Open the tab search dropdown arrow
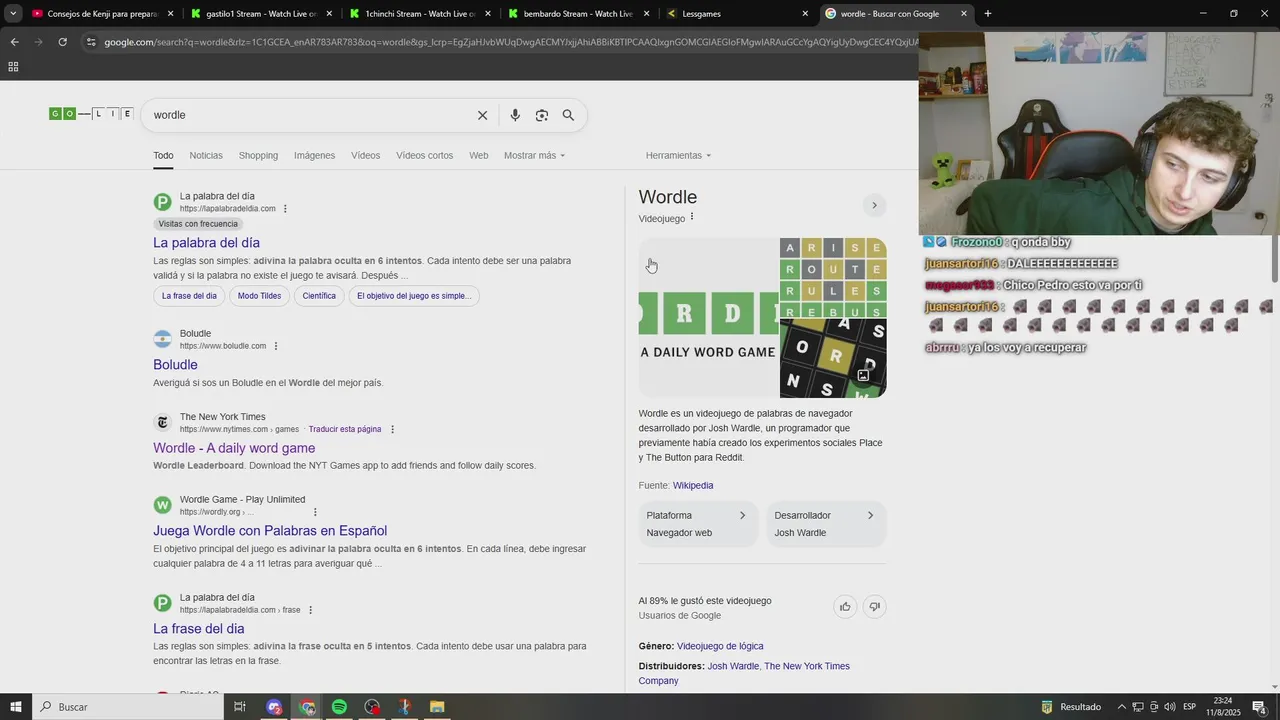The height and width of the screenshot is (720, 1280). click(12, 14)
